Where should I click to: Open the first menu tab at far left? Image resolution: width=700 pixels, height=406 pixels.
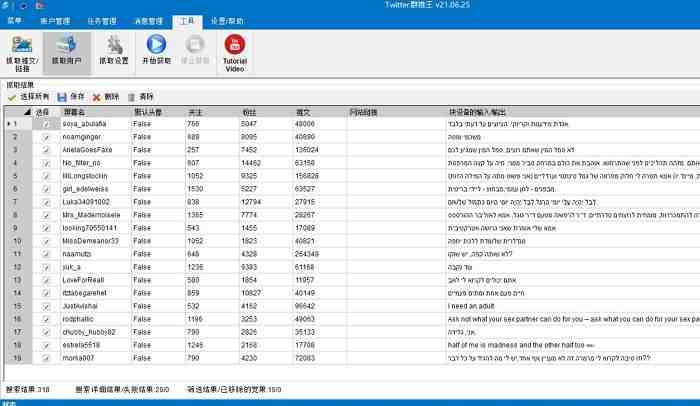[14, 21]
